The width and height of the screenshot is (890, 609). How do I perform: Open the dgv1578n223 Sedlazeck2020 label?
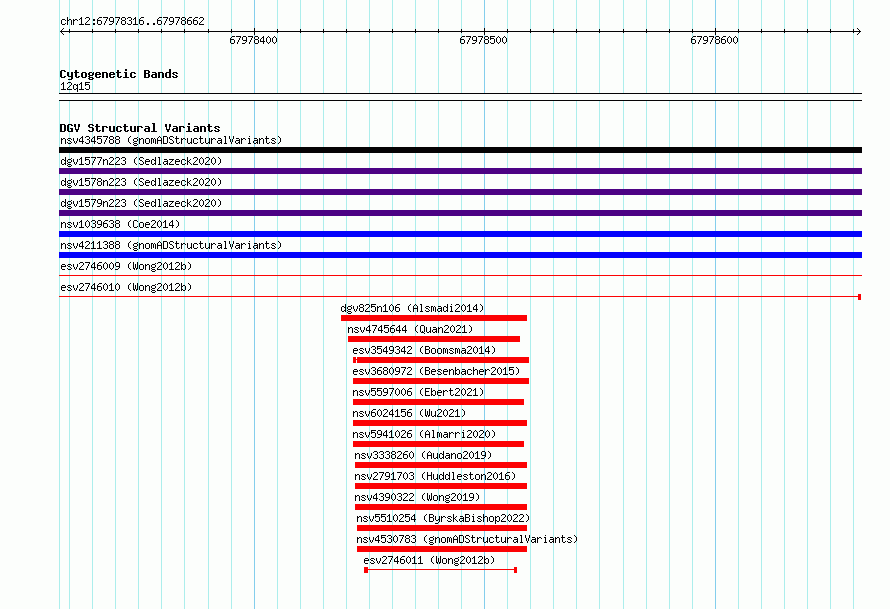(141, 182)
